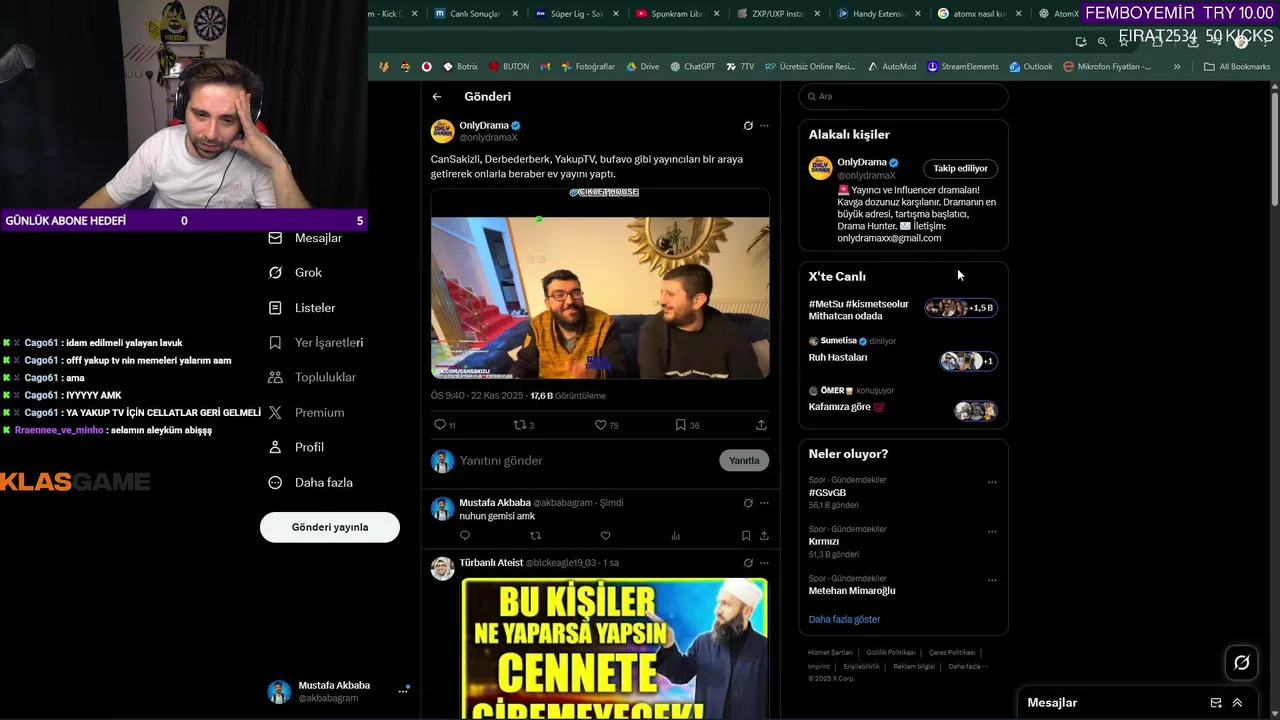The image size is (1280, 720).
Task: Open StreamElements bookmark
Action: point(963,67)
